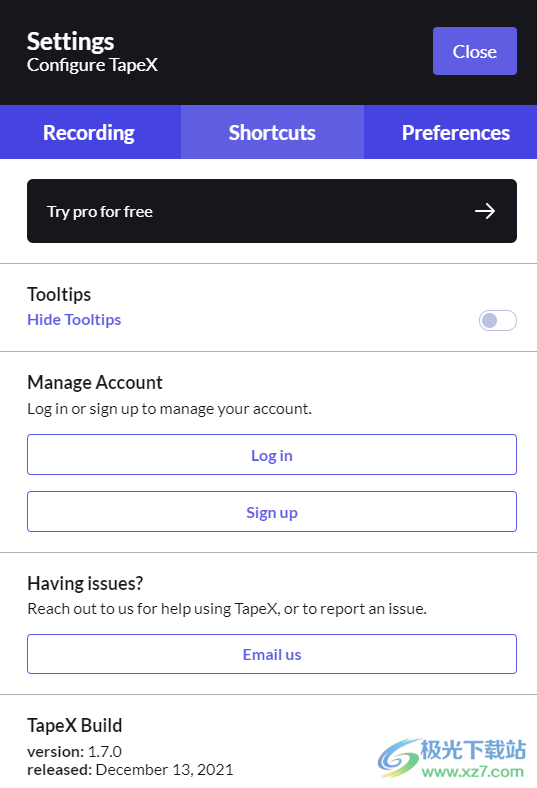The width and height of the screenshot is (537, 788).
Task: Click the arrow icon on pro banner
Action: pyautogui.click(x=485, y=211)
